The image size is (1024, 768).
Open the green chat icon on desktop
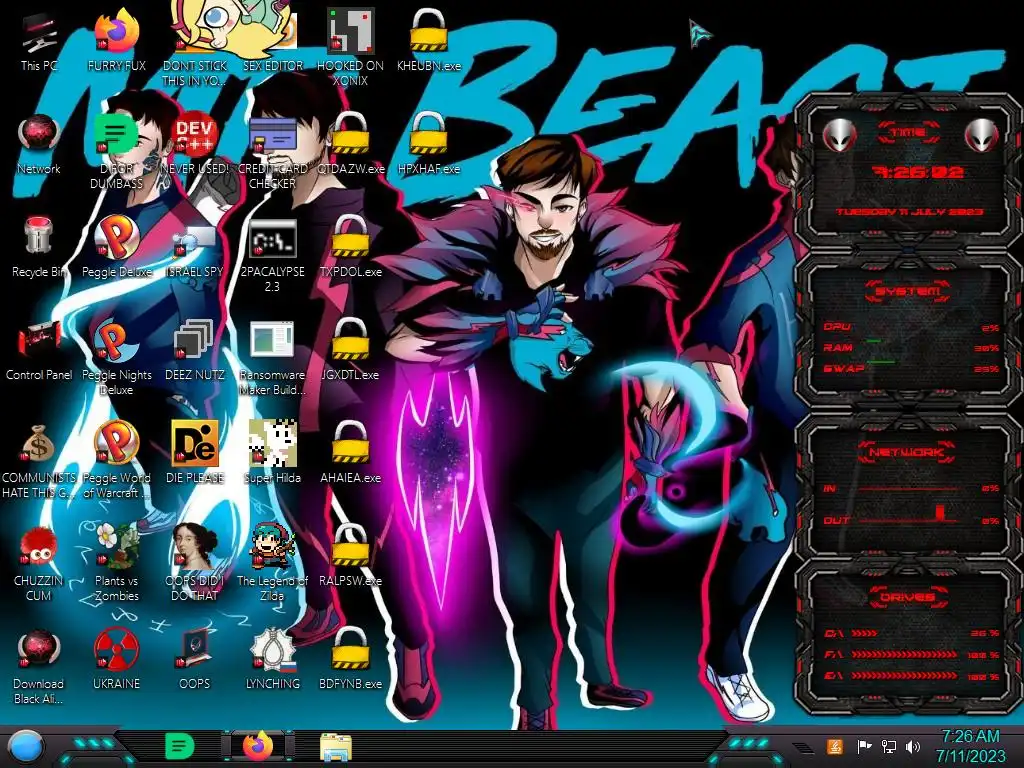click(x=116, y=152)
